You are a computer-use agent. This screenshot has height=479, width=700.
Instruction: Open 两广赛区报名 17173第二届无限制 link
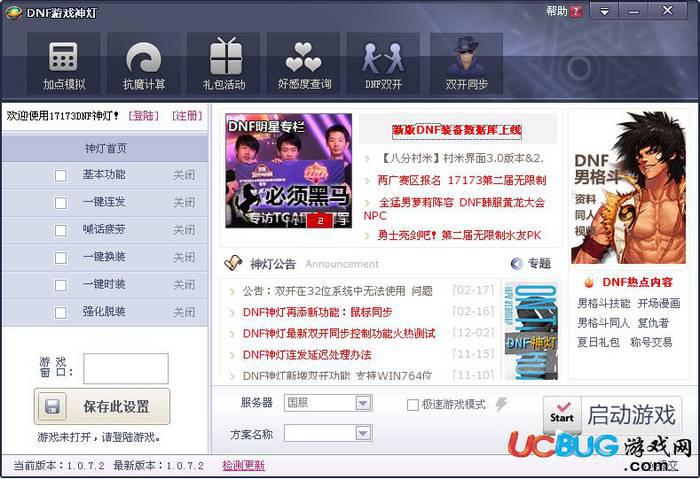(x=462, y=180)
